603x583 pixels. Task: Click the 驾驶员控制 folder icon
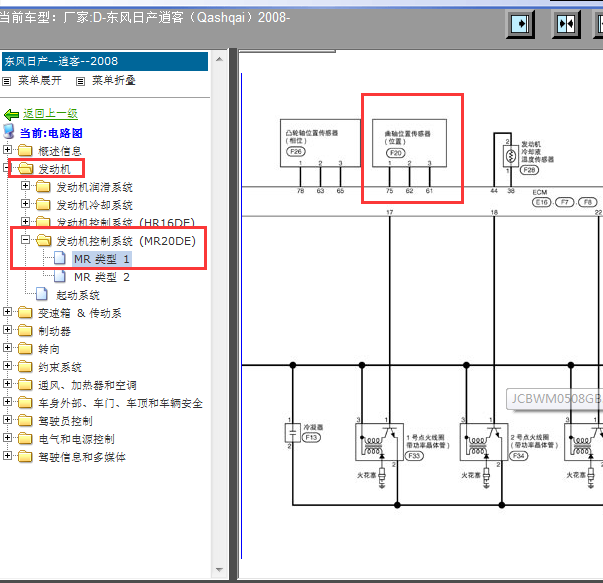point(25,420)
